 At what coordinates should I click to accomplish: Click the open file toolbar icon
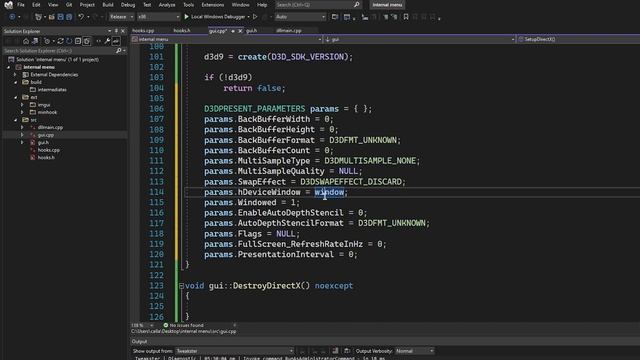(51, 17)
